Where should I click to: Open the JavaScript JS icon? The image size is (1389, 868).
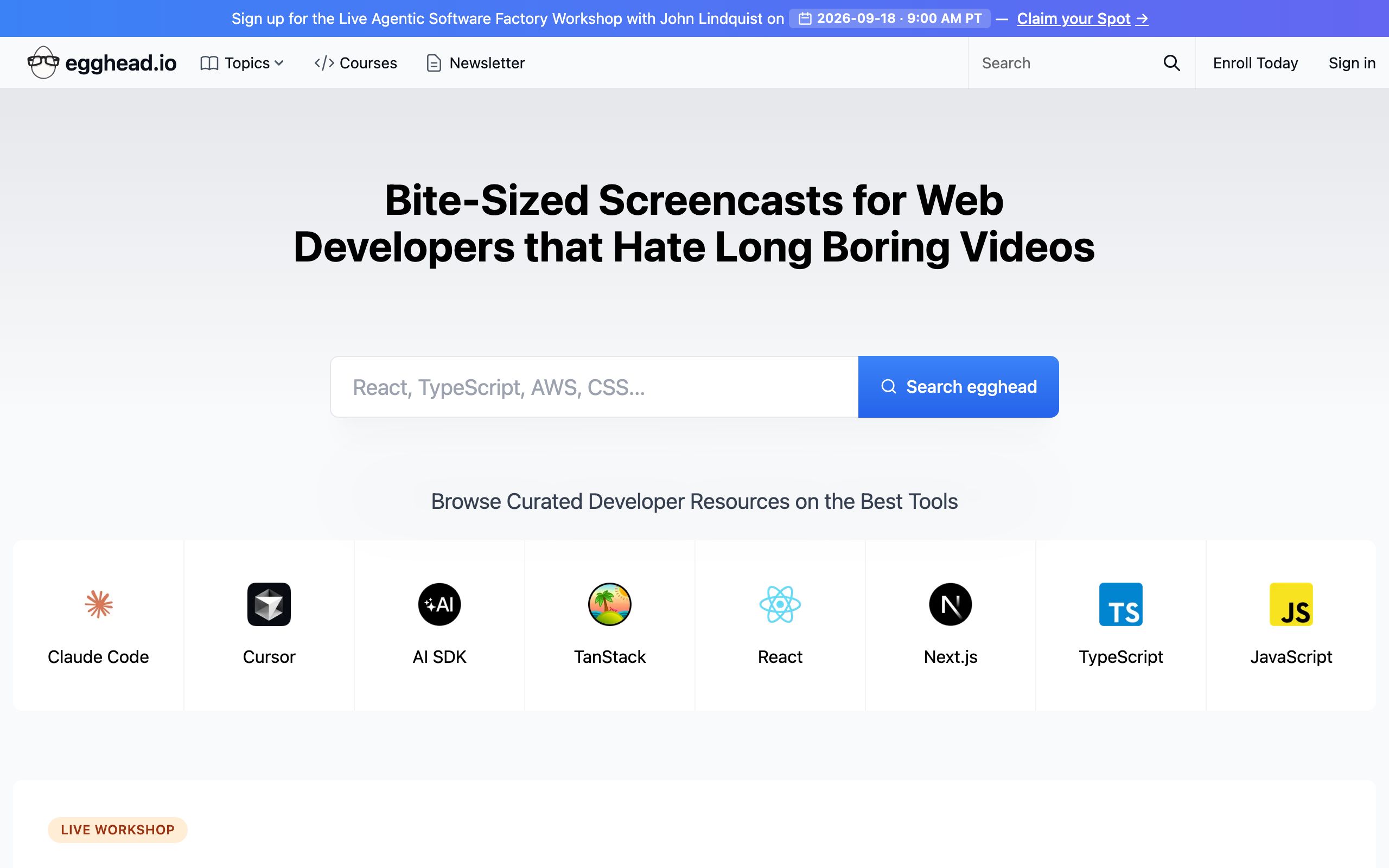coord(1291,604)
